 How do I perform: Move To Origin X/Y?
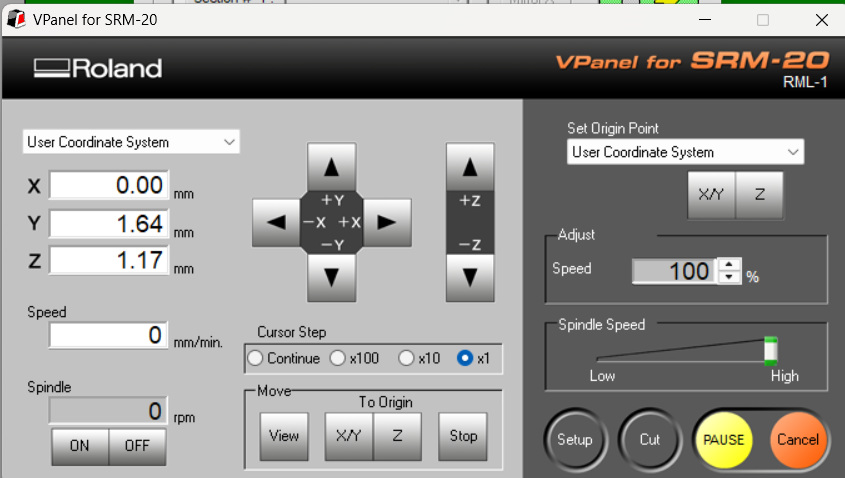coord(349,437)
